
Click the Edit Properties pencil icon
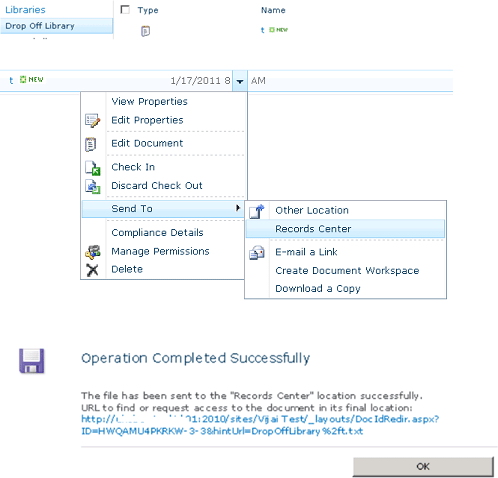[92, 120]
